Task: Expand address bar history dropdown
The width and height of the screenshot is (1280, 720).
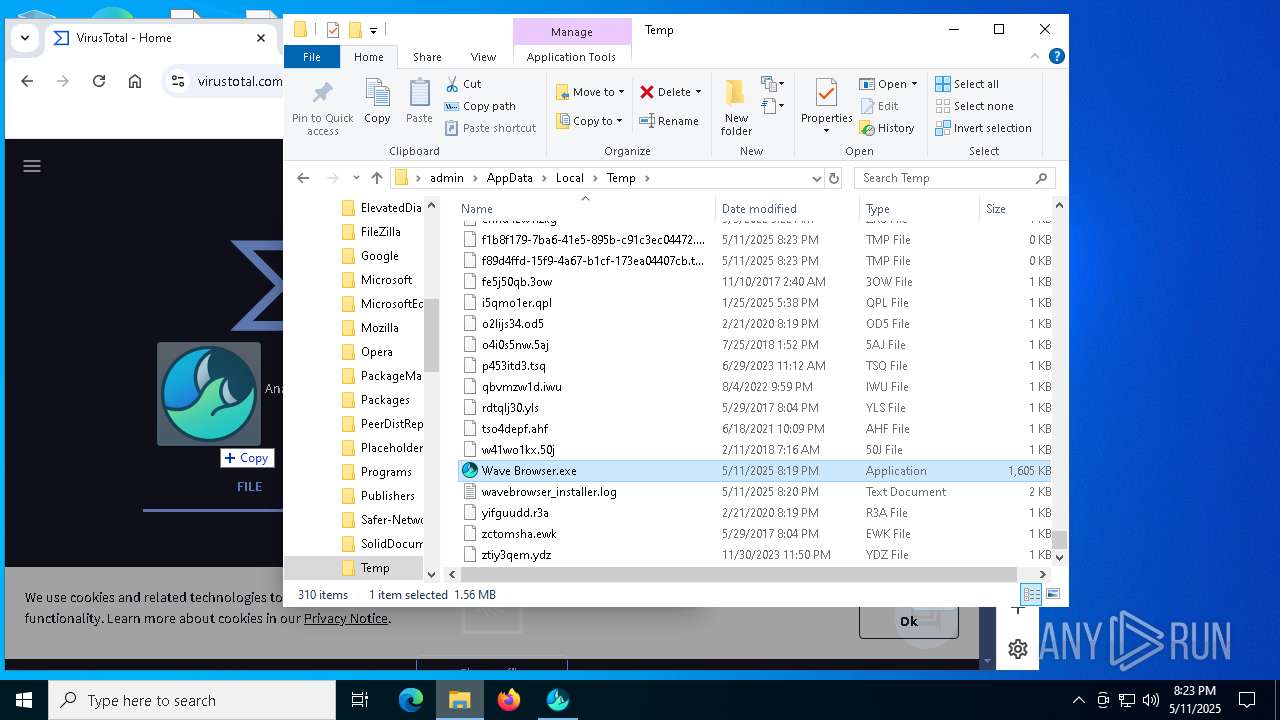Action: 817,178
